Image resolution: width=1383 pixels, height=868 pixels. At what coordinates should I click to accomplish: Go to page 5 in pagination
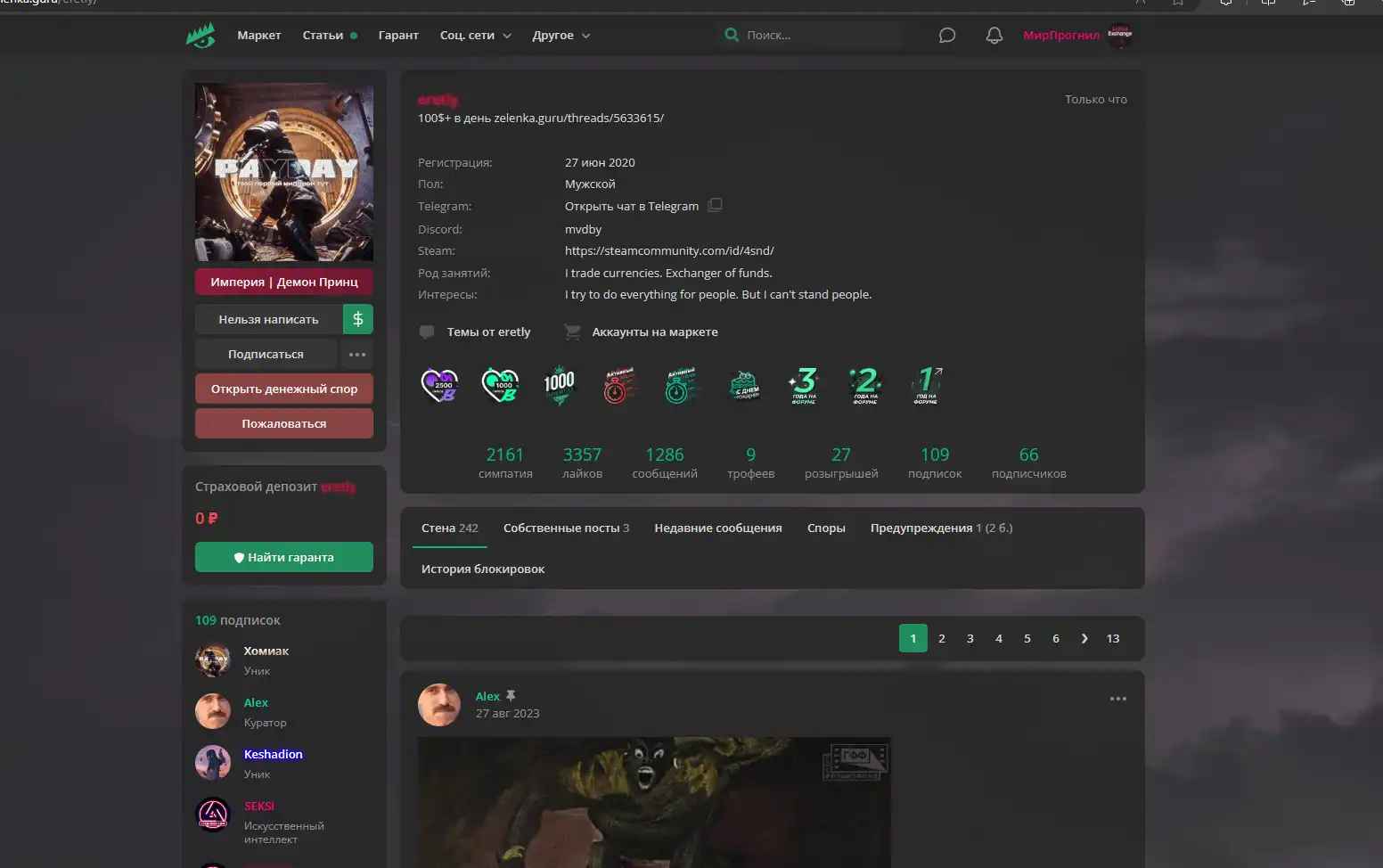pyautogui.click(x=1027, y=638)
